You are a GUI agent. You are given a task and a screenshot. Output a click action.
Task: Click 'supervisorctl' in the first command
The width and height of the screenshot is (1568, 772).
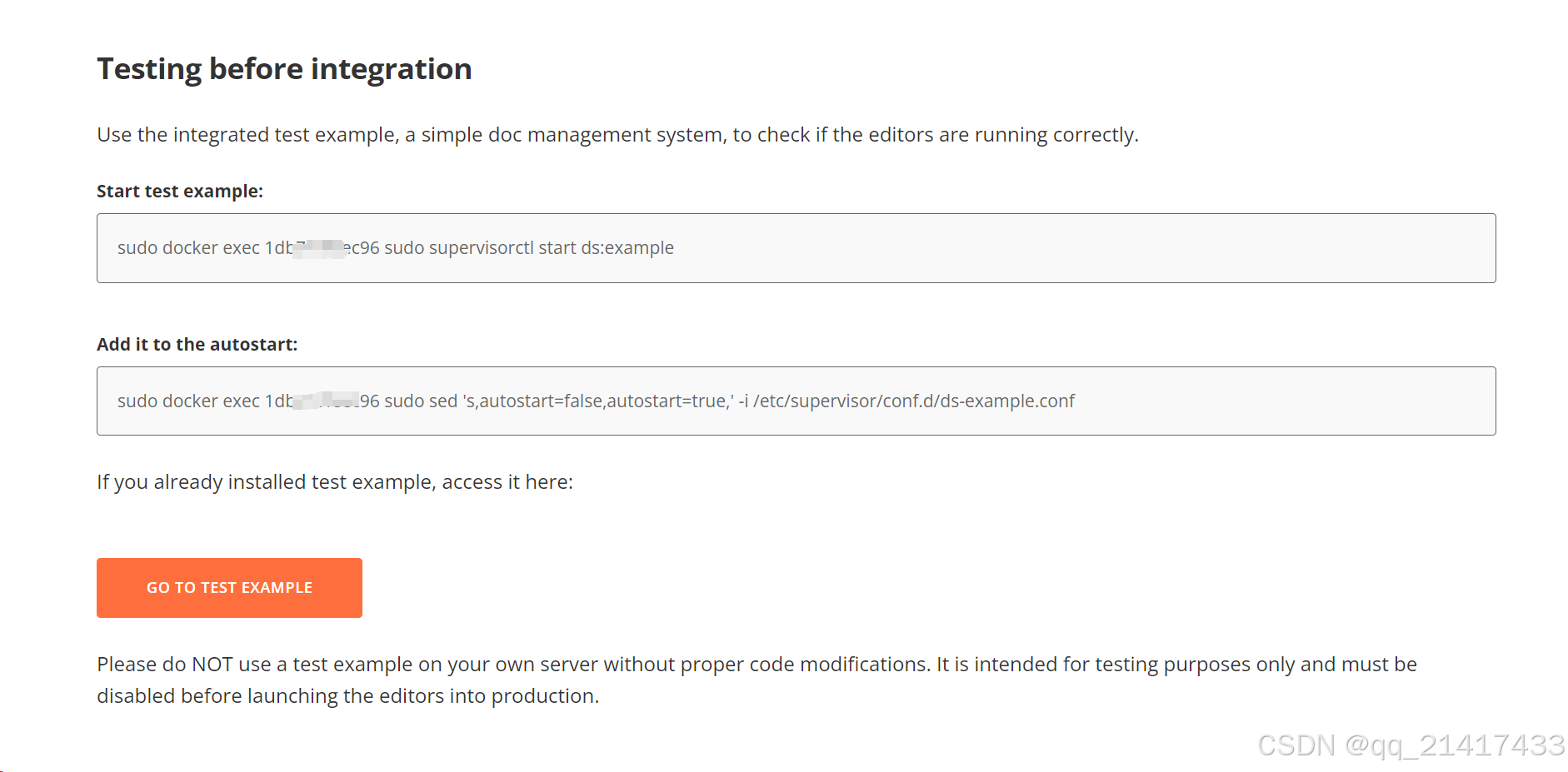[481, 248]
